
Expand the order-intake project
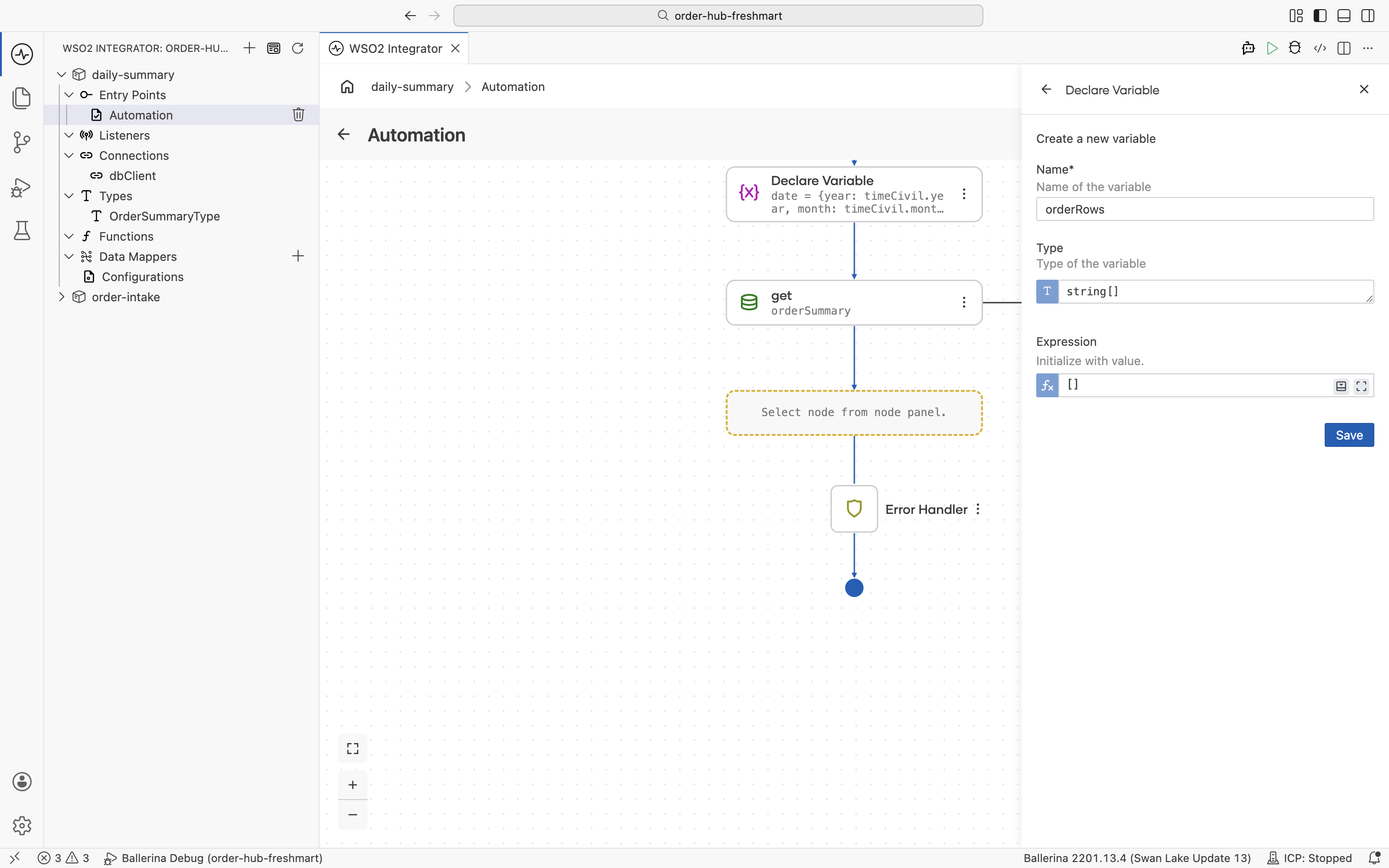tap(62, 297)
